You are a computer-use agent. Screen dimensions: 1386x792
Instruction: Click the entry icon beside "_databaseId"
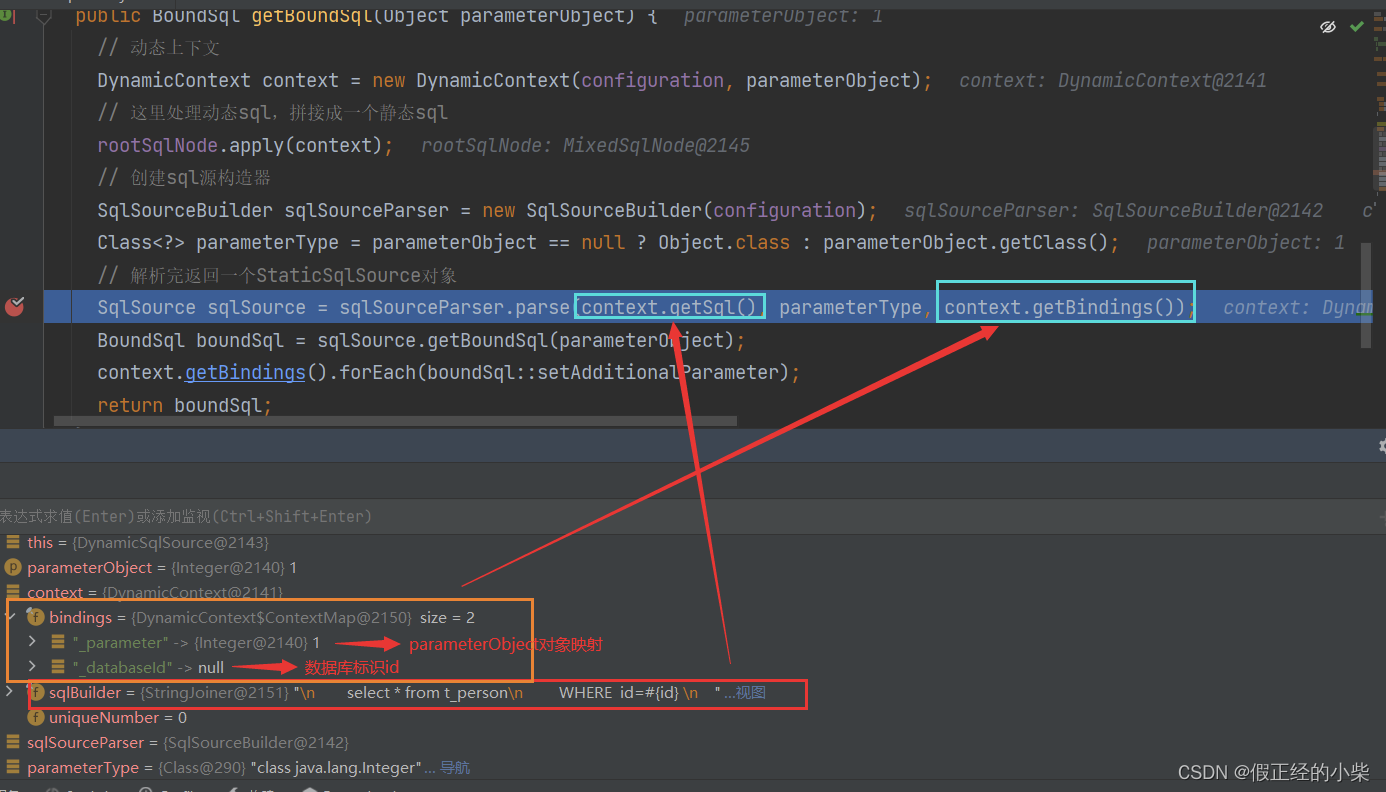click(x=59, y=667)
